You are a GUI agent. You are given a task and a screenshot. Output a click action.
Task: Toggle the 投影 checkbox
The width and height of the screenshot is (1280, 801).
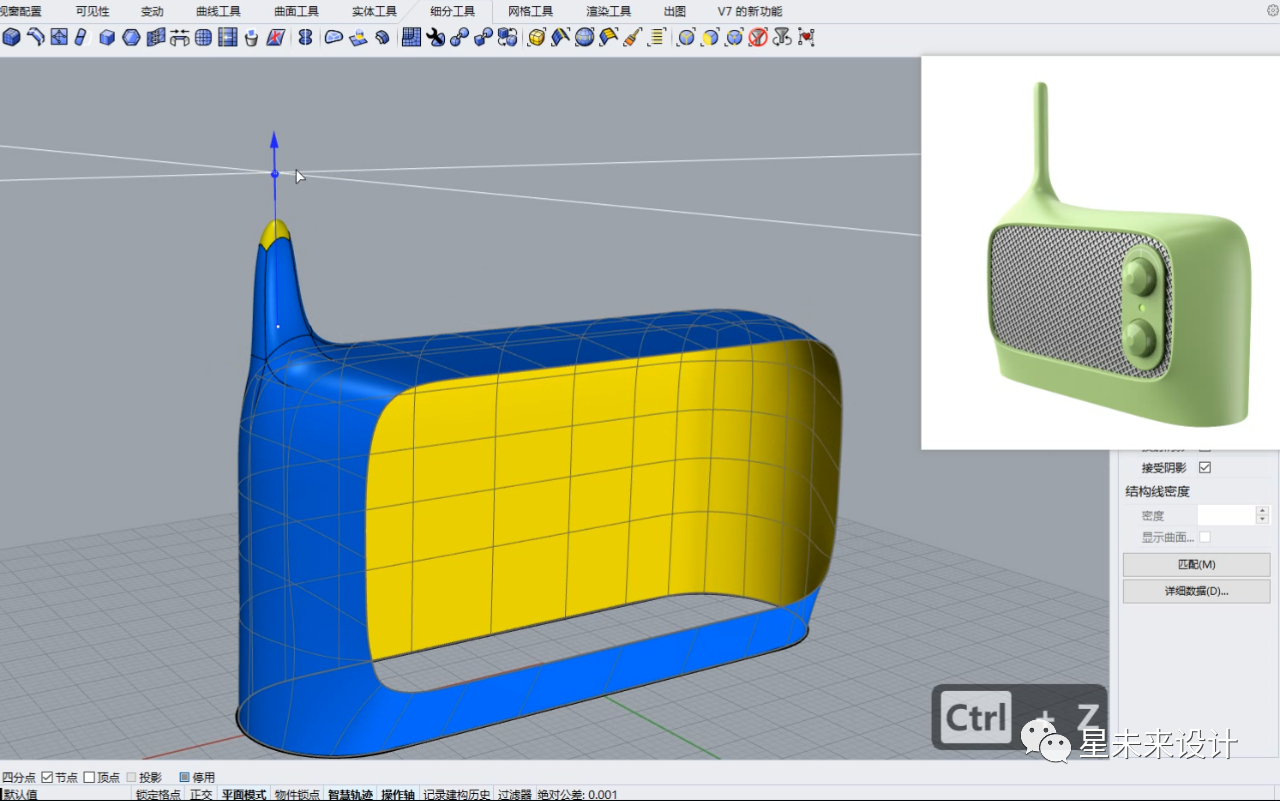[131, 777]
